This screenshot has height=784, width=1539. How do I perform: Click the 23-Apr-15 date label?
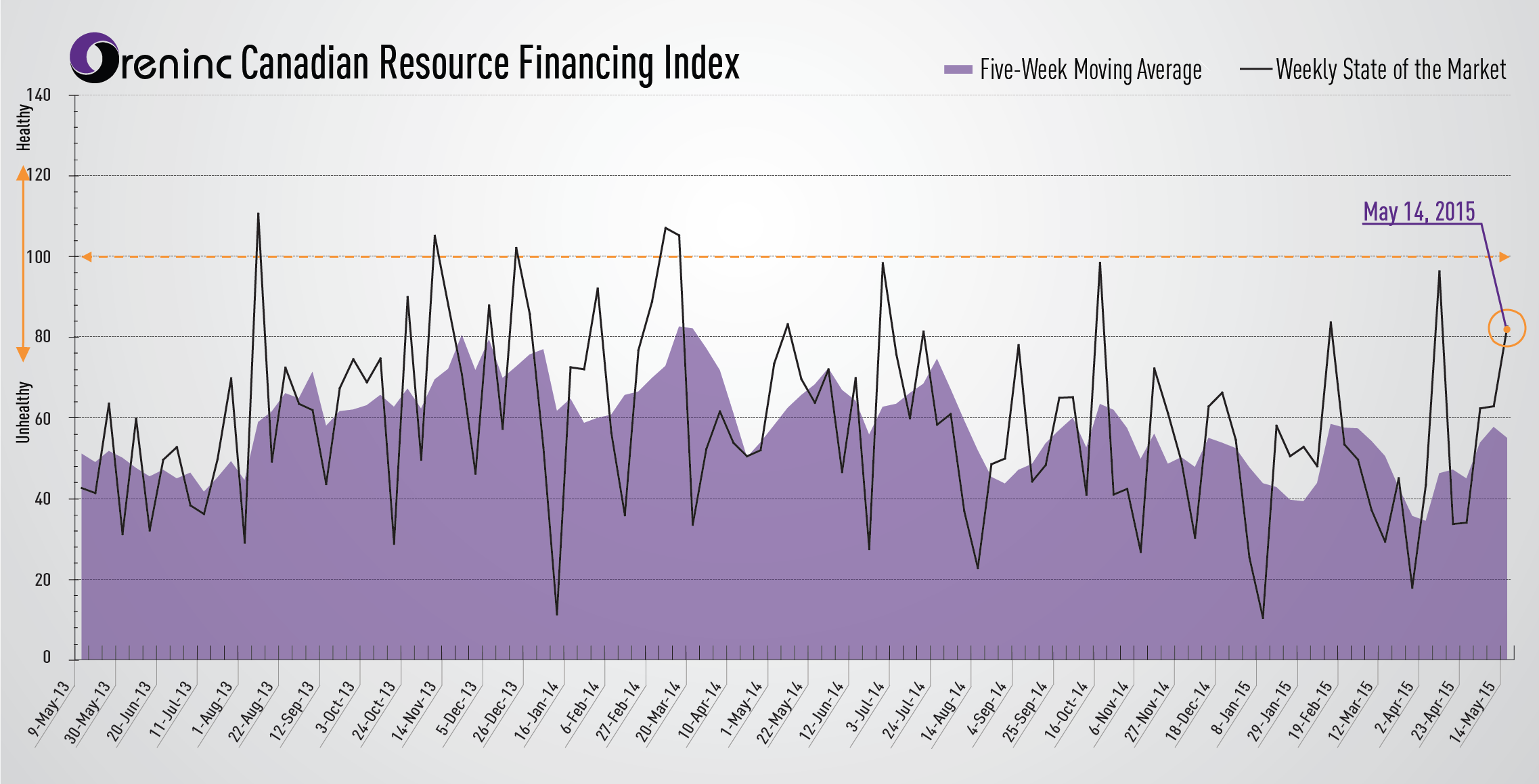click(x=1433, y=712)
